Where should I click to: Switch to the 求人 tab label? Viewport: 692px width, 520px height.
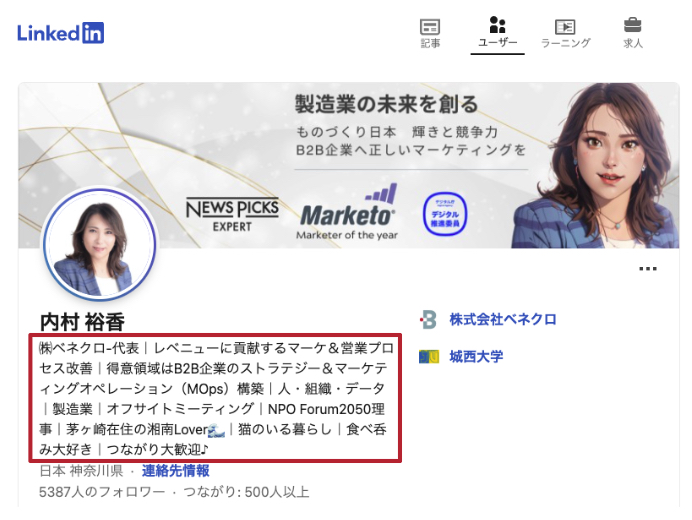click(x=633, y=43)
